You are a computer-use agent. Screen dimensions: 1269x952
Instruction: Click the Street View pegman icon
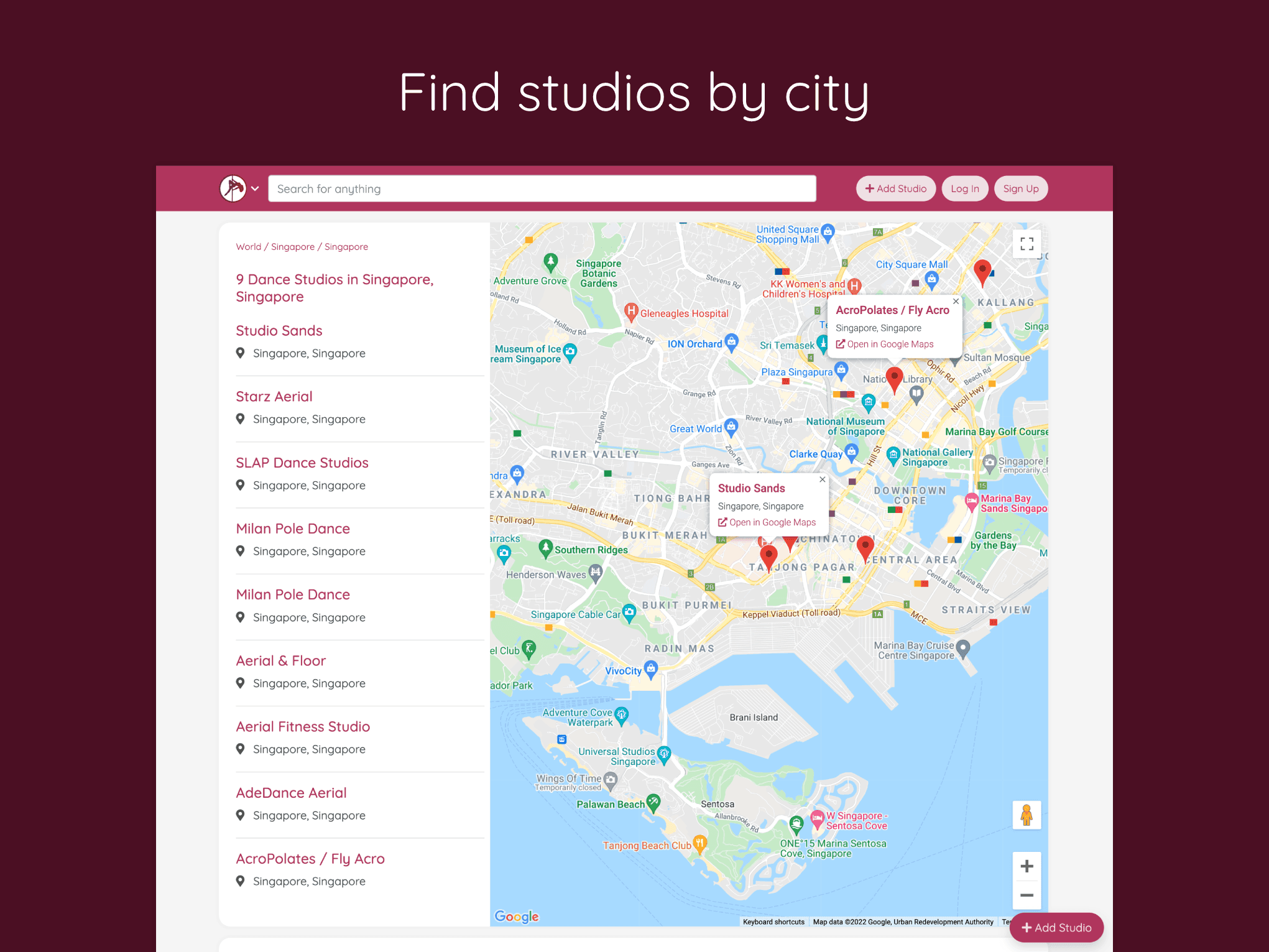pos(1027,815)
